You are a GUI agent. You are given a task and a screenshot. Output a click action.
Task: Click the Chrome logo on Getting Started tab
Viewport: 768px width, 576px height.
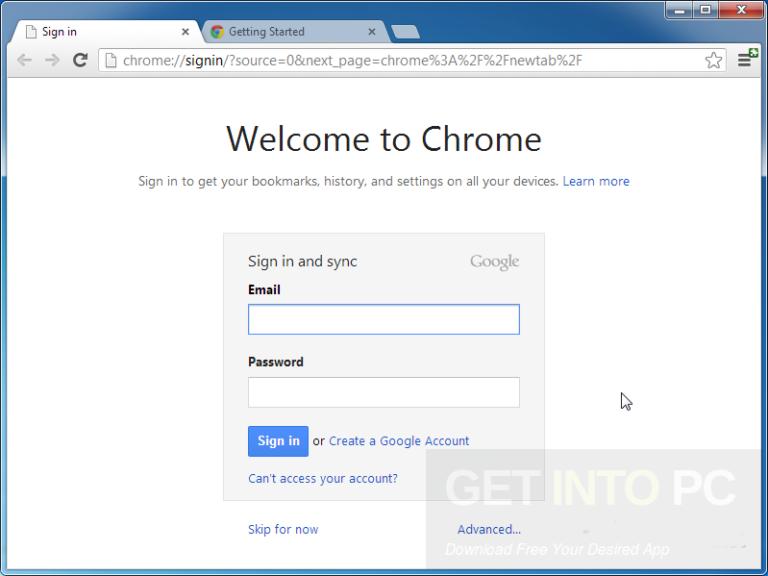[217, 32]
